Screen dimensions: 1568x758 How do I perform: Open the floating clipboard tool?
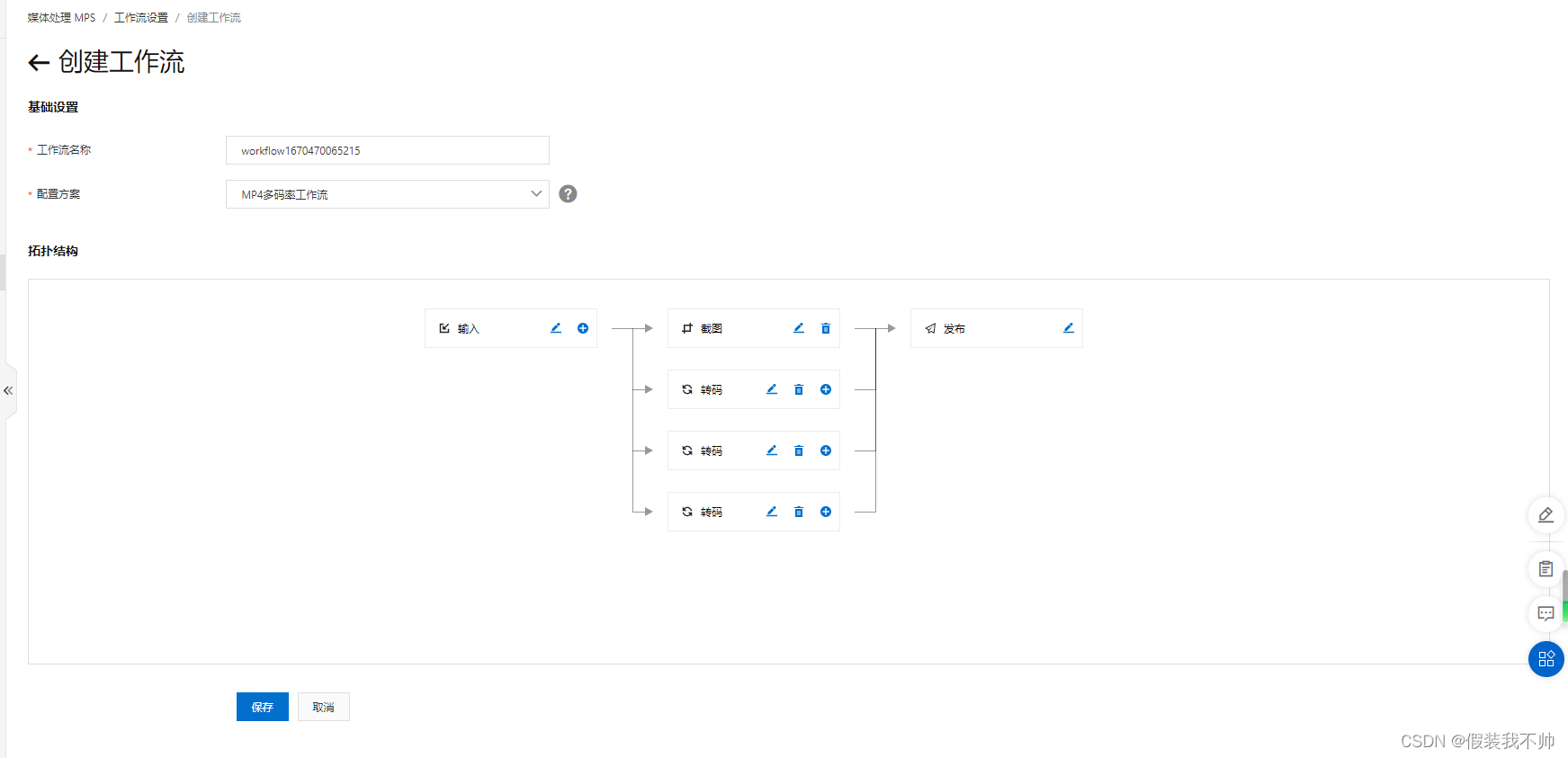pos(1546,569)
